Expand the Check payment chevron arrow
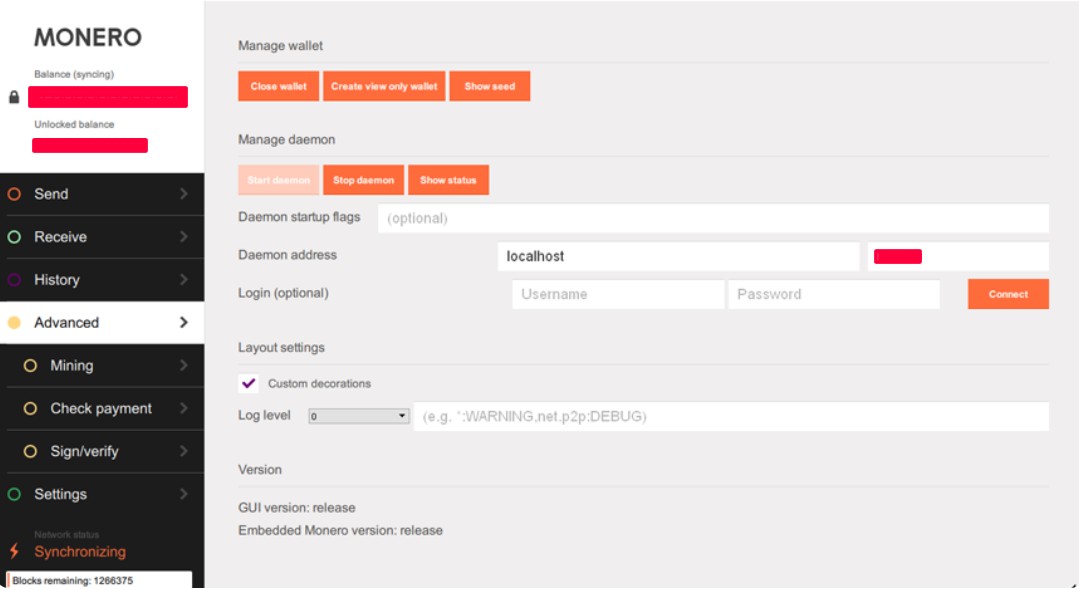Image resolution: width=1079 pixels, height=590 pixels. [x=184, y=408]
